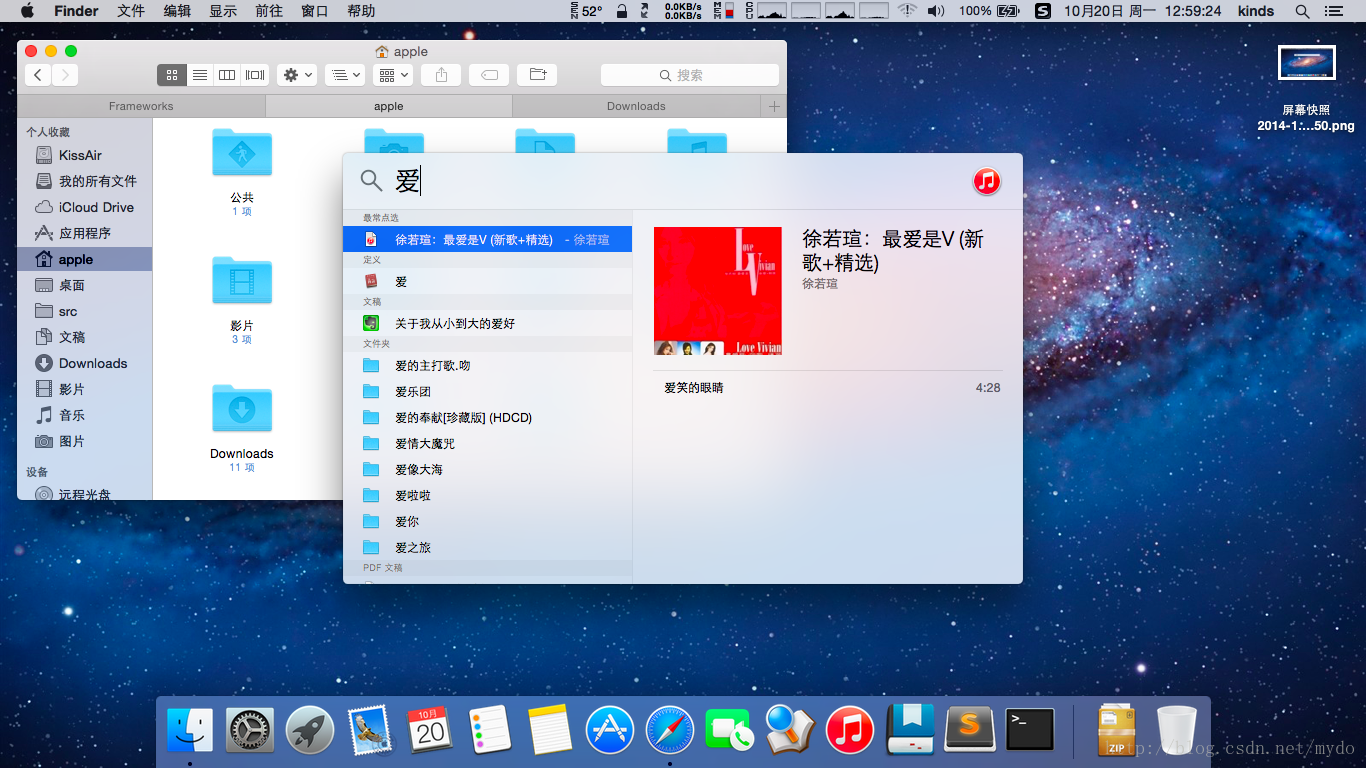Select the top hit 徐若瑄：最爱是V result
Screen dimensions: 1366x768
coord(487,239)
